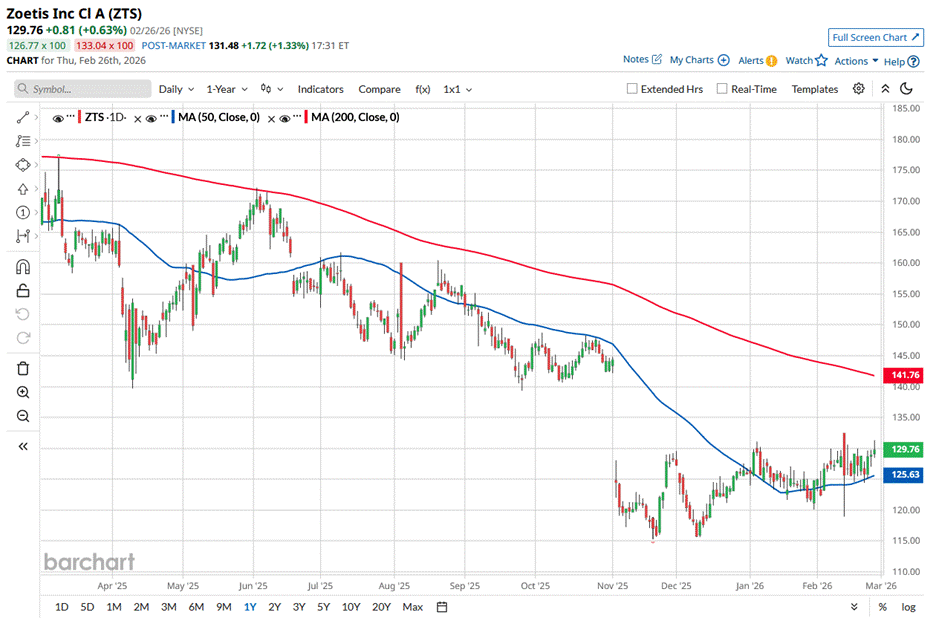Click the 141.76 MA 200 price label

click(x=904, y=375)
